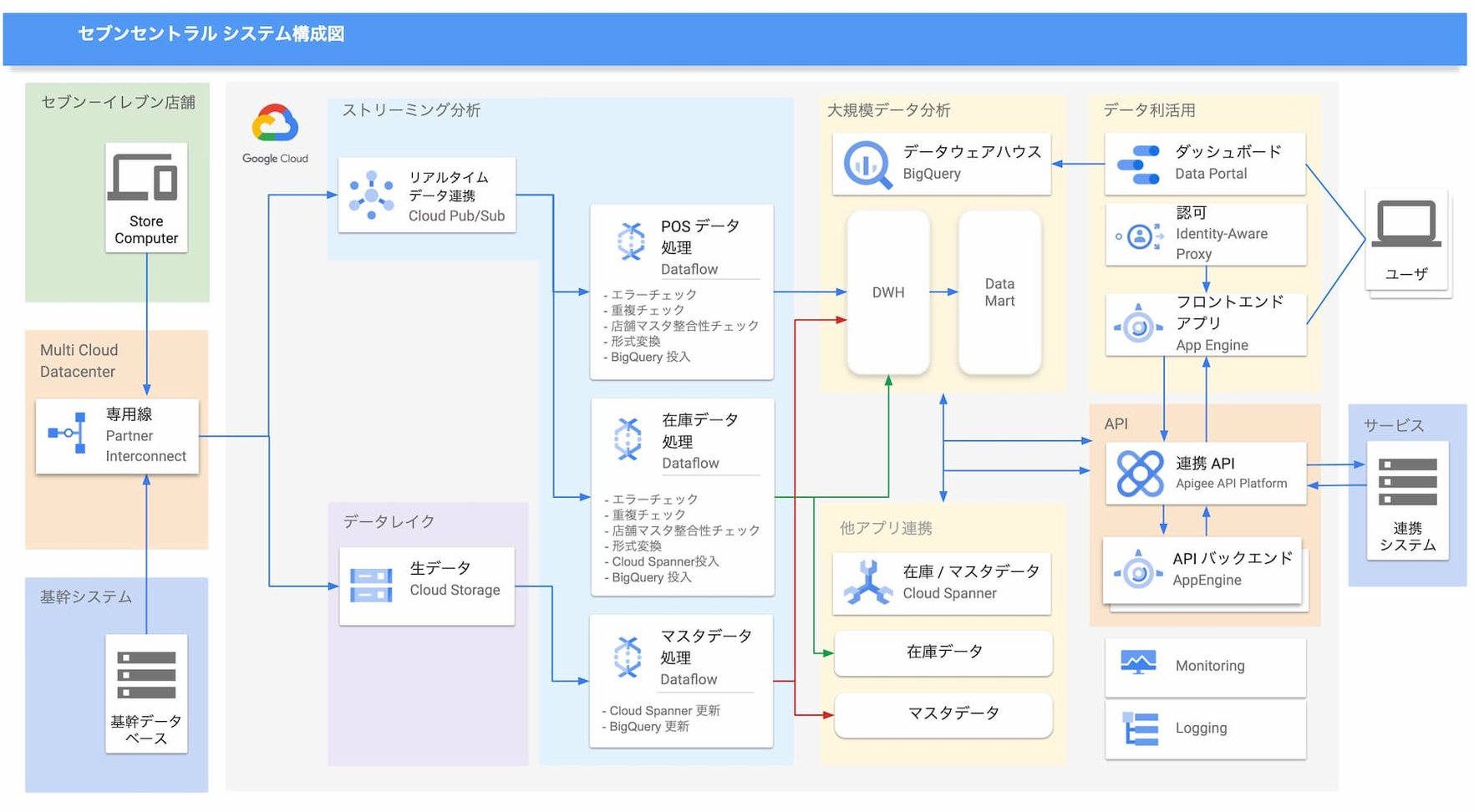Click the サービス group label
Screen dimensions: 1474x812
click(x=1394, y=425)
